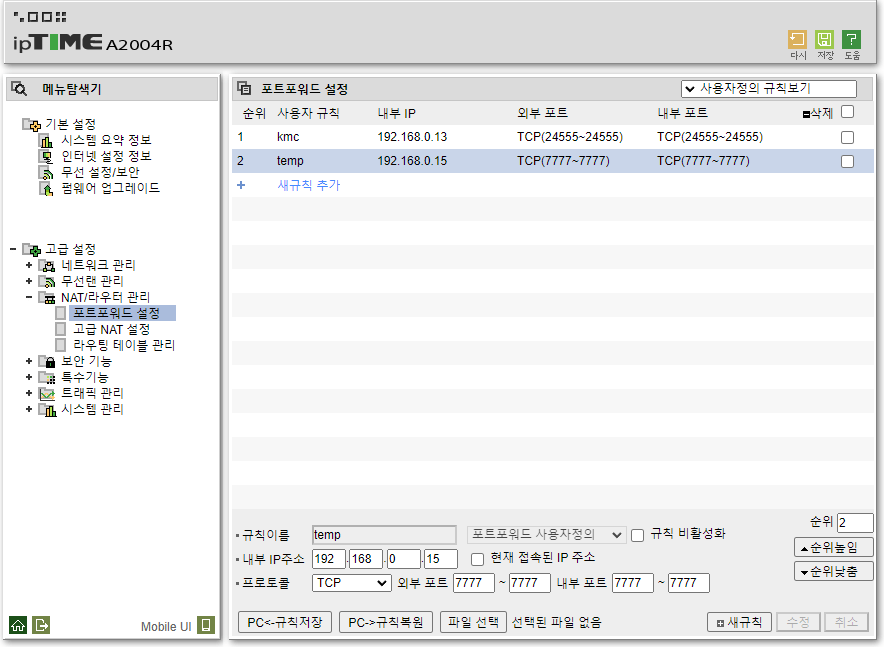The image size is (892, 662).
Task: Open 고급 NAT 설정 menu item
Action: (x=112, y=329)
